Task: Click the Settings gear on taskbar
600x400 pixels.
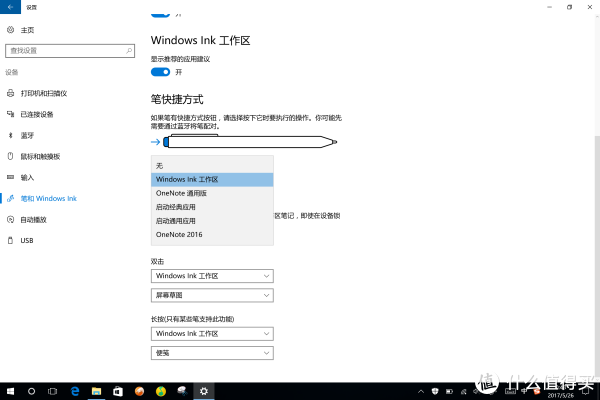Action: [204, 391]
